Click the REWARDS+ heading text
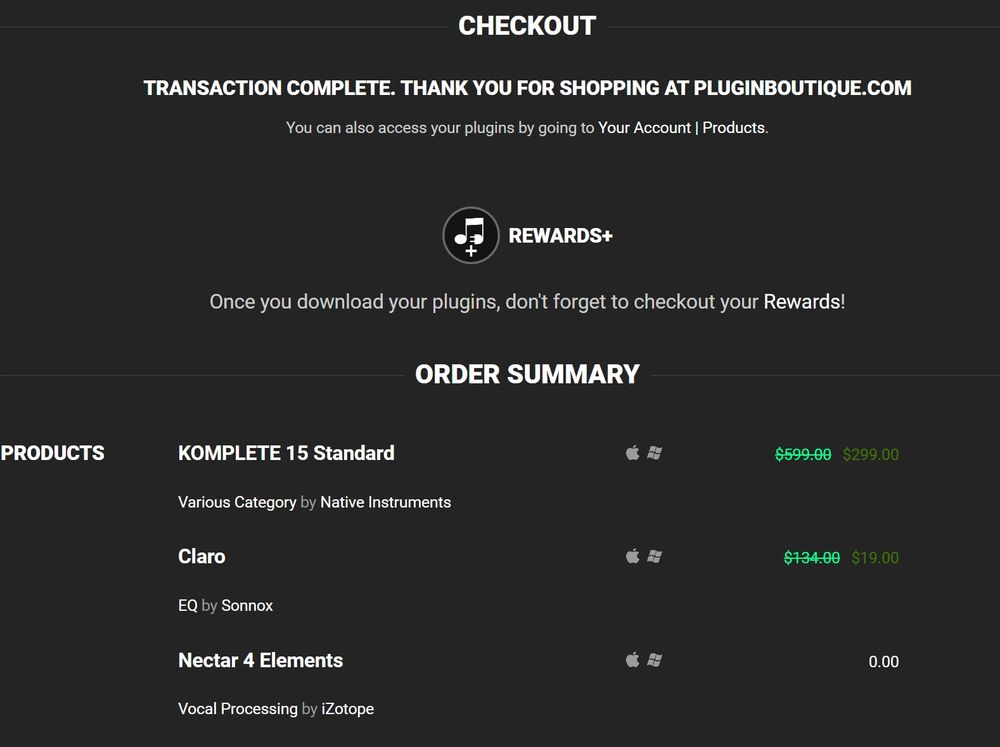The height and width of the screenshot is (747, 1000). pos(561,236)
